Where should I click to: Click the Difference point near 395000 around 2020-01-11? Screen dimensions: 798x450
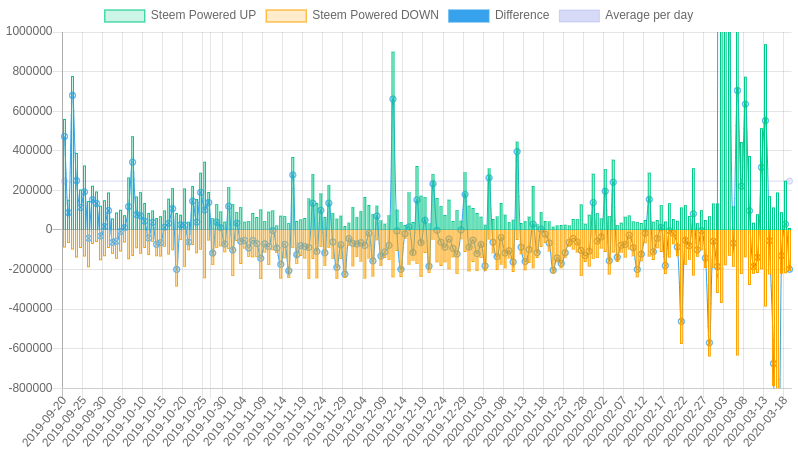pyautogui.click(x=517, y=152)
